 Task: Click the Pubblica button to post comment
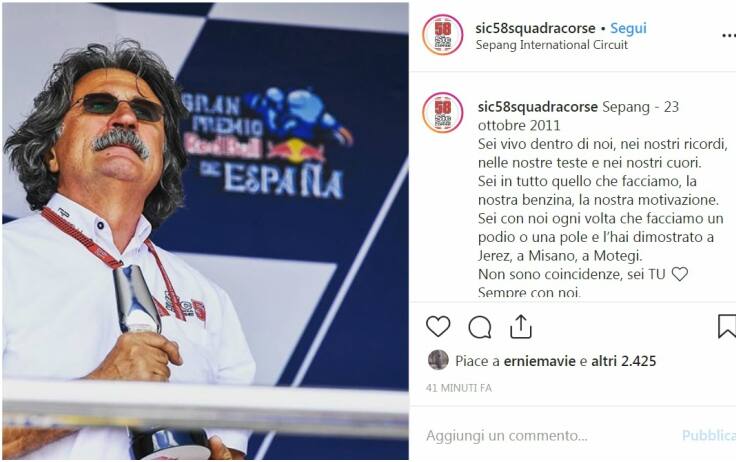coord(709,436)
